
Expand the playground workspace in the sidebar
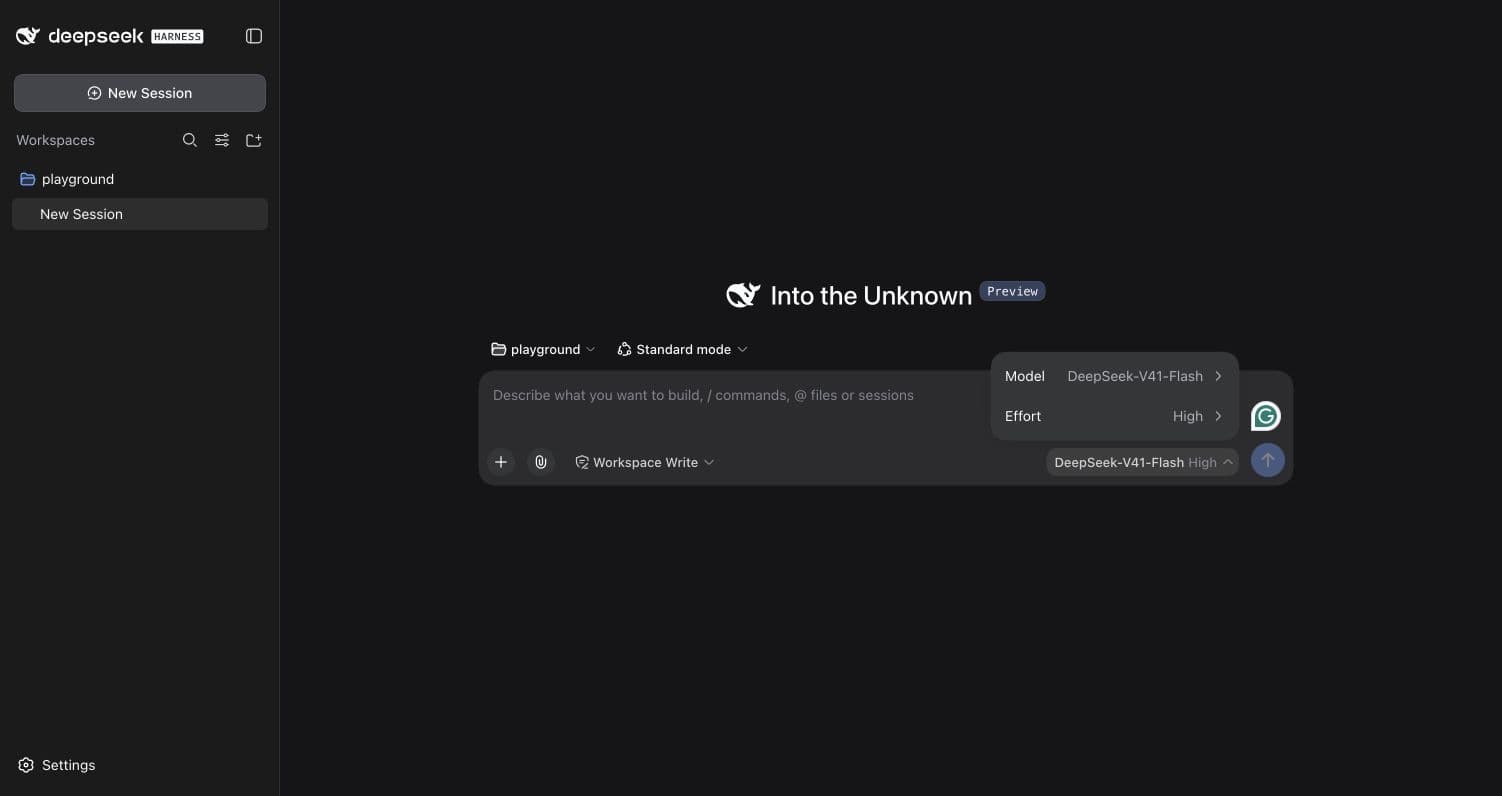pyautogui.click(x=140, y=179)
